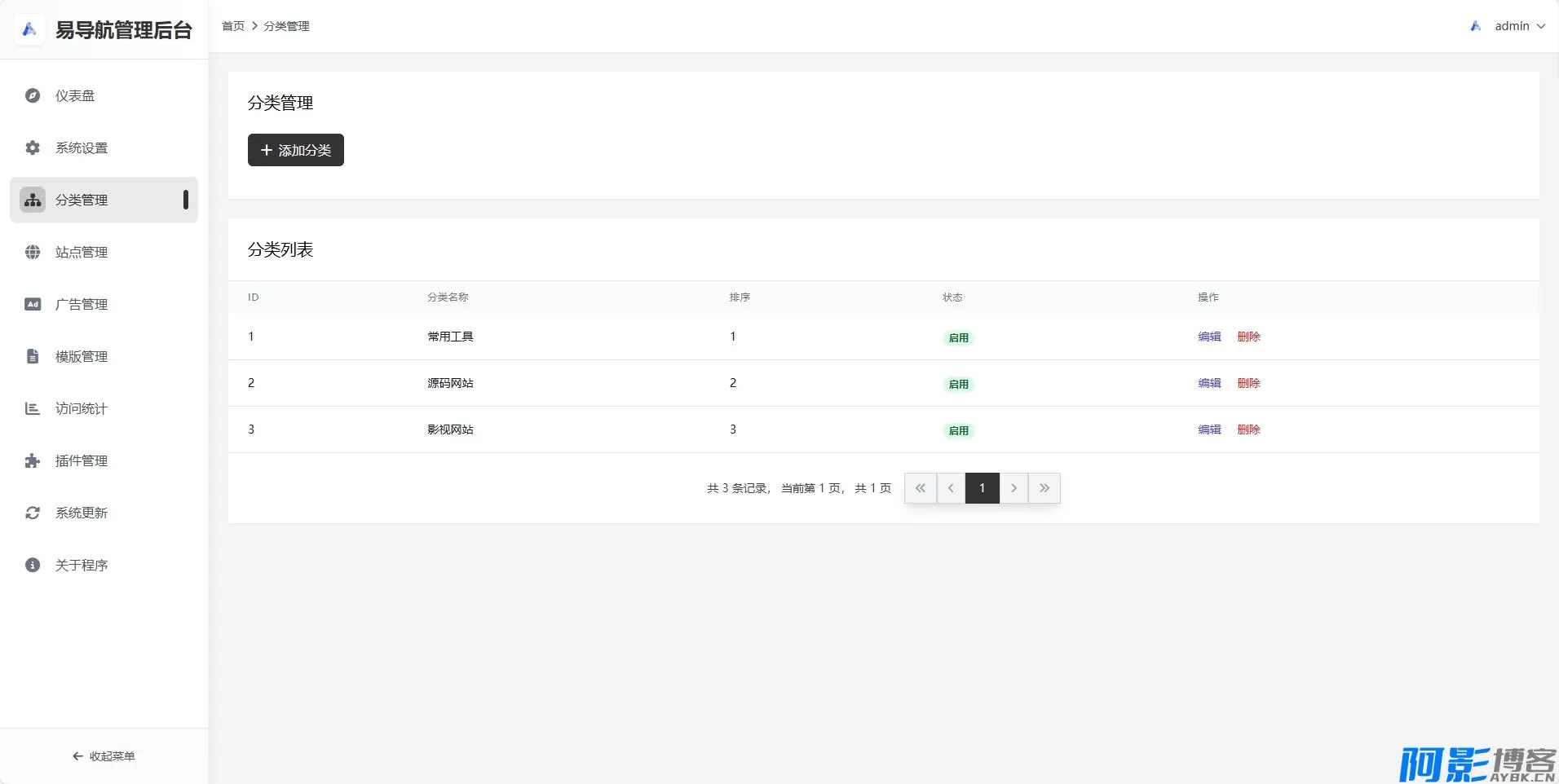Click the globe icon for site management
Screen dimensions: 1559x784
tap(33, 252)
